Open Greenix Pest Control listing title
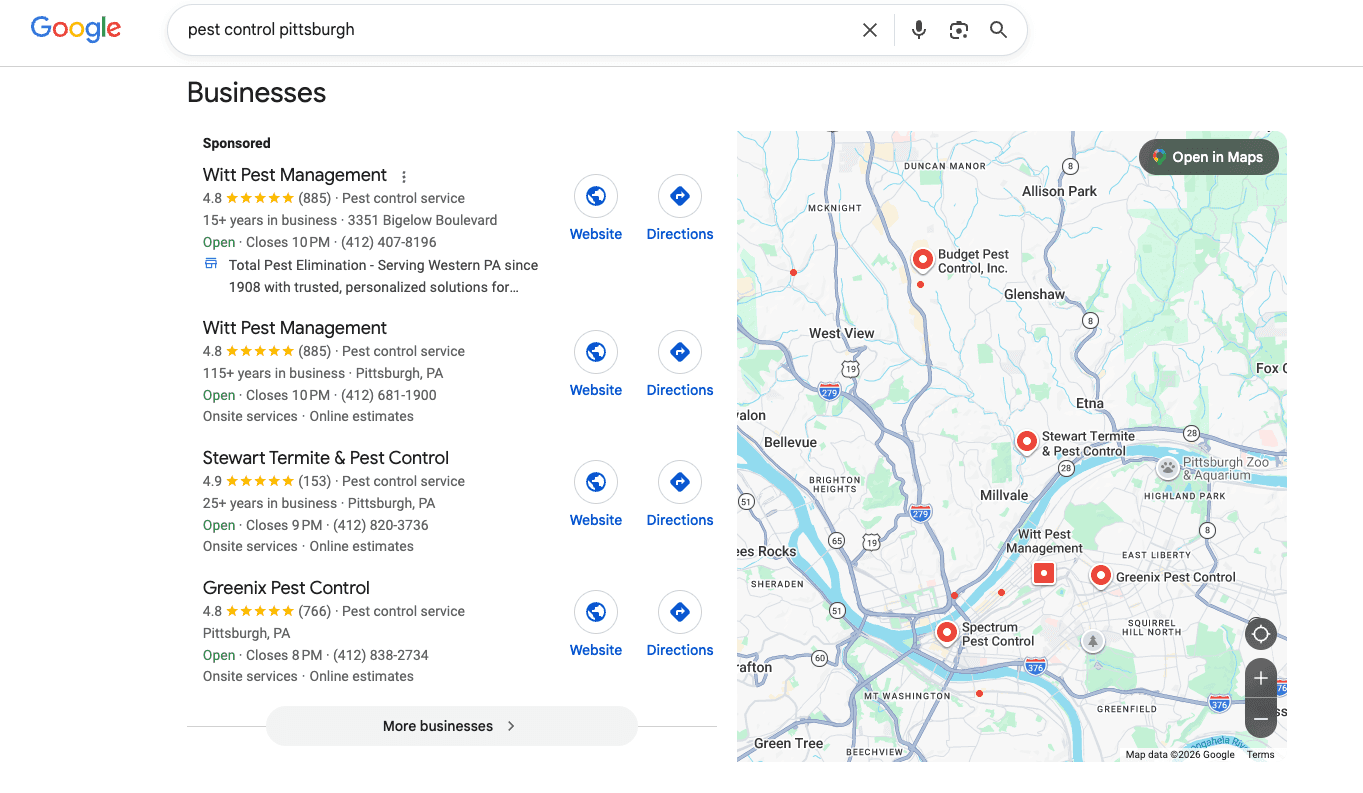 286,588
